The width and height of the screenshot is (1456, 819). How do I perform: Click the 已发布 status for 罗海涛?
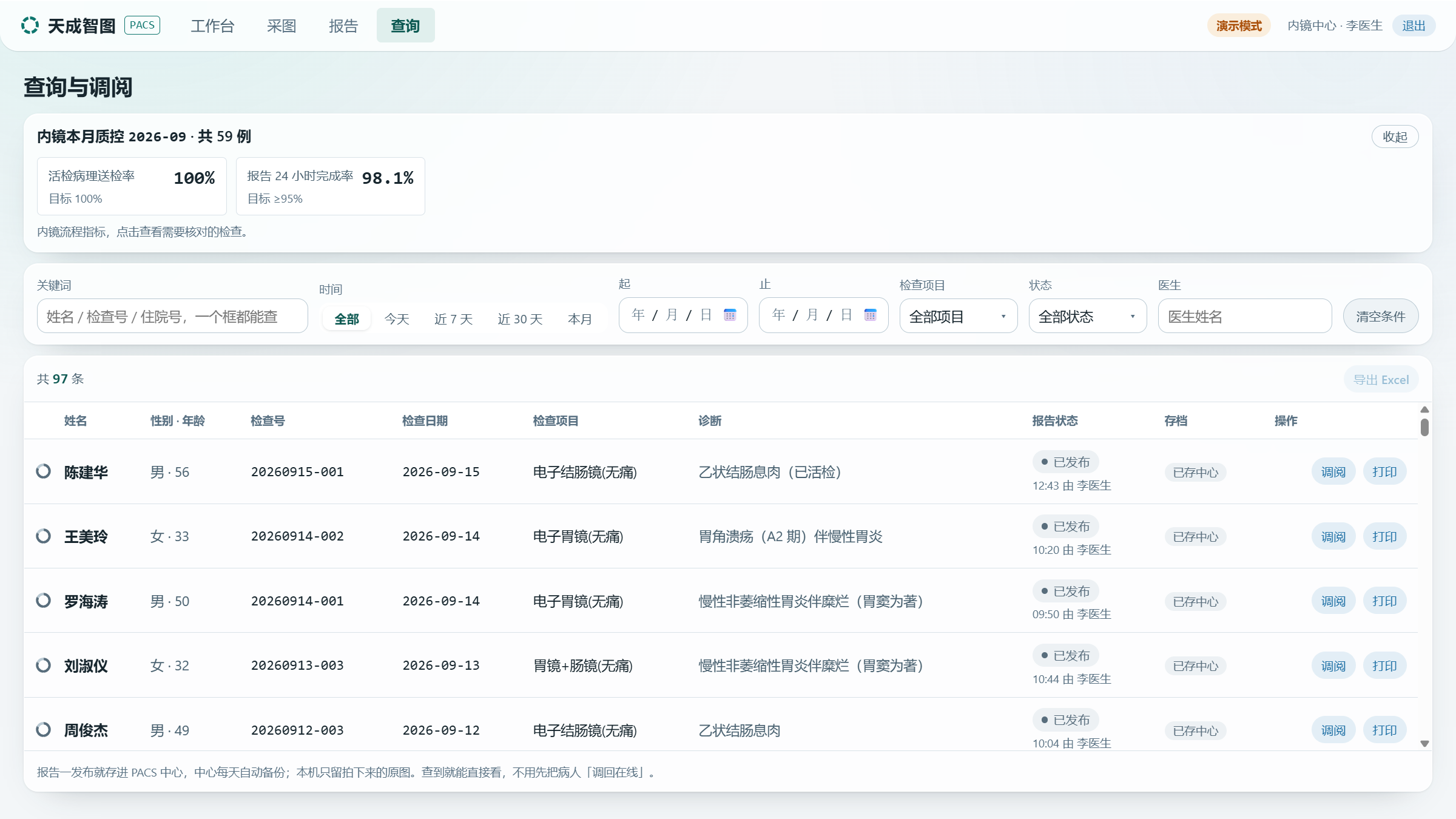click(x=1065, y=591)
